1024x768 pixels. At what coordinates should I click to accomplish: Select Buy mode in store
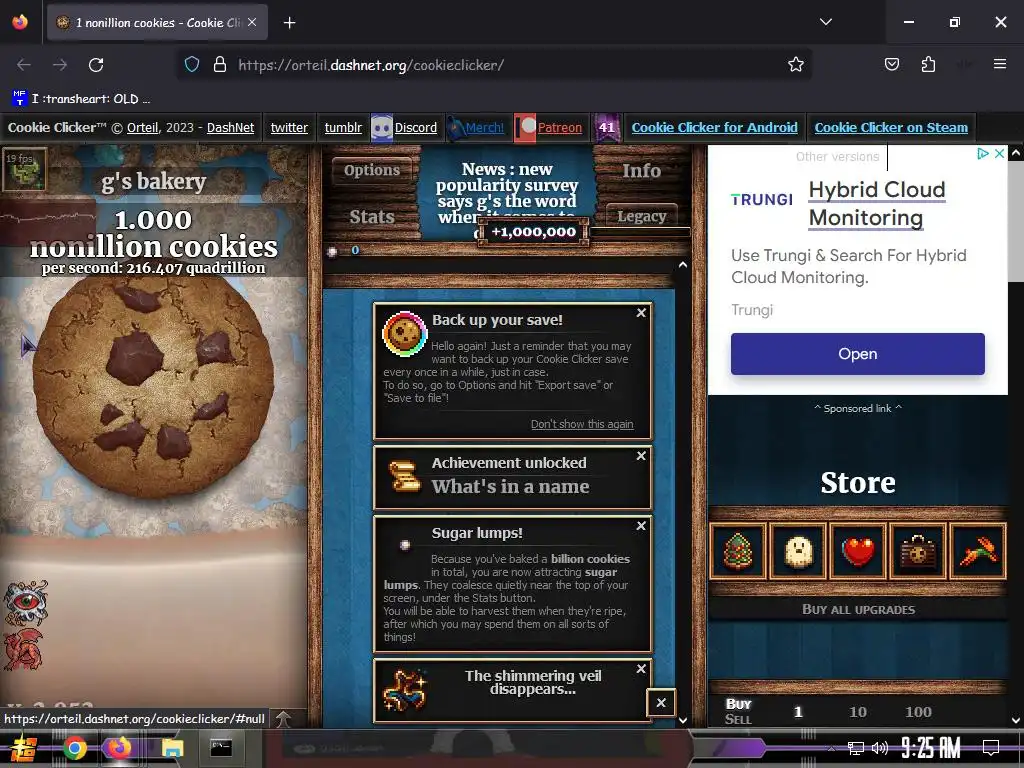(x=739, y=704)
